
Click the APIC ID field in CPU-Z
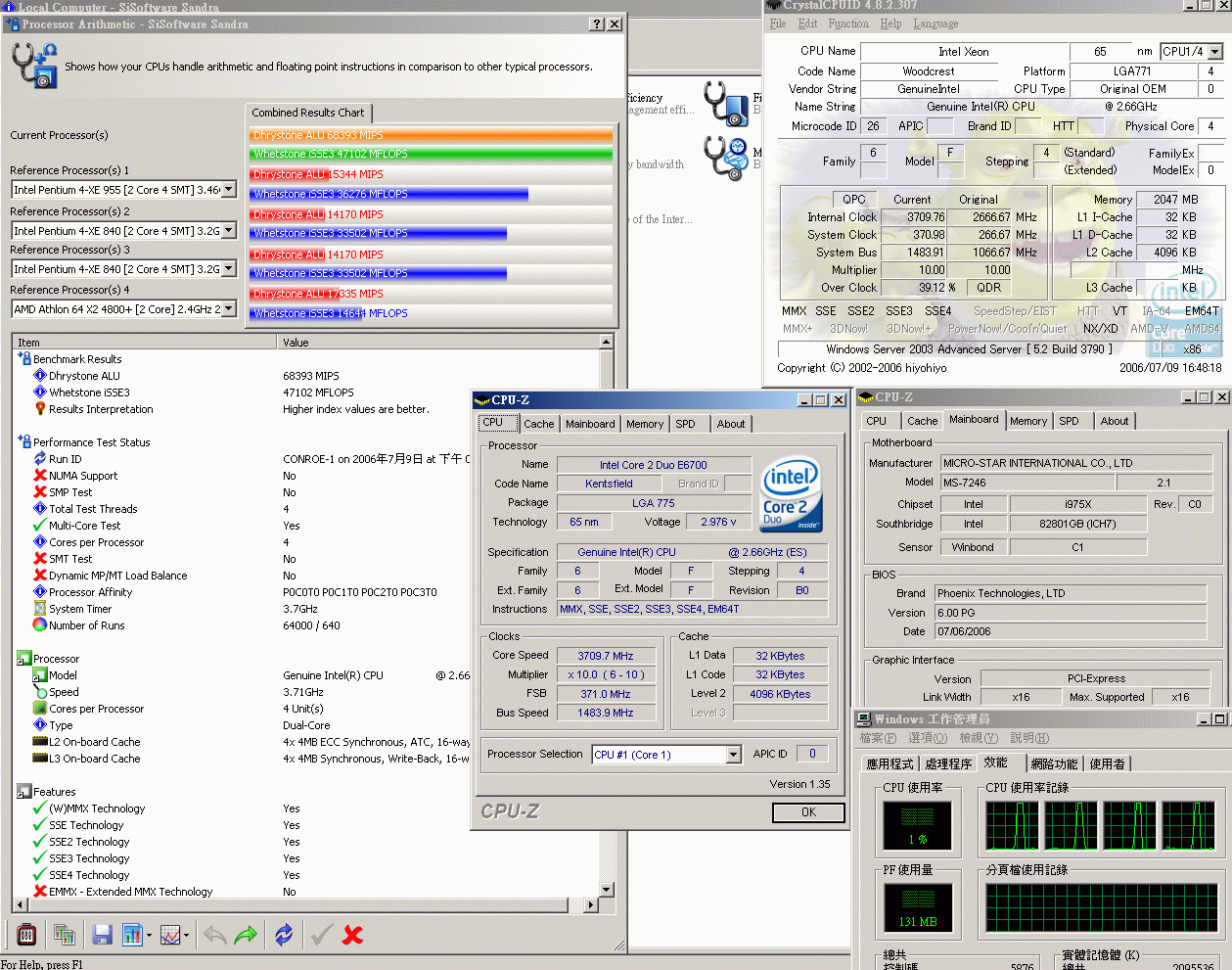812,754
